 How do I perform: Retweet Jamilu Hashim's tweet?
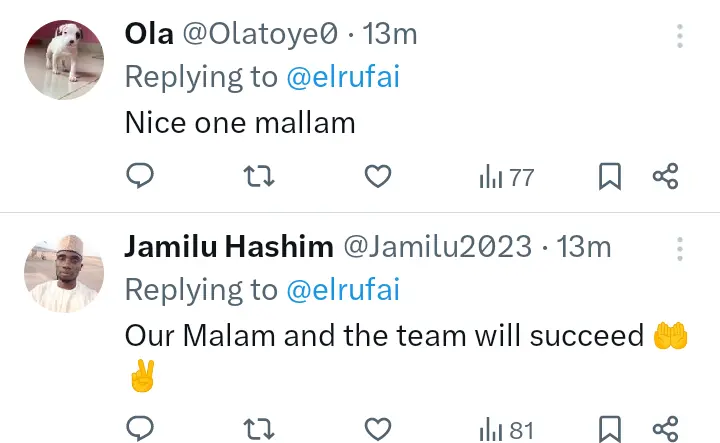[259, 430]
